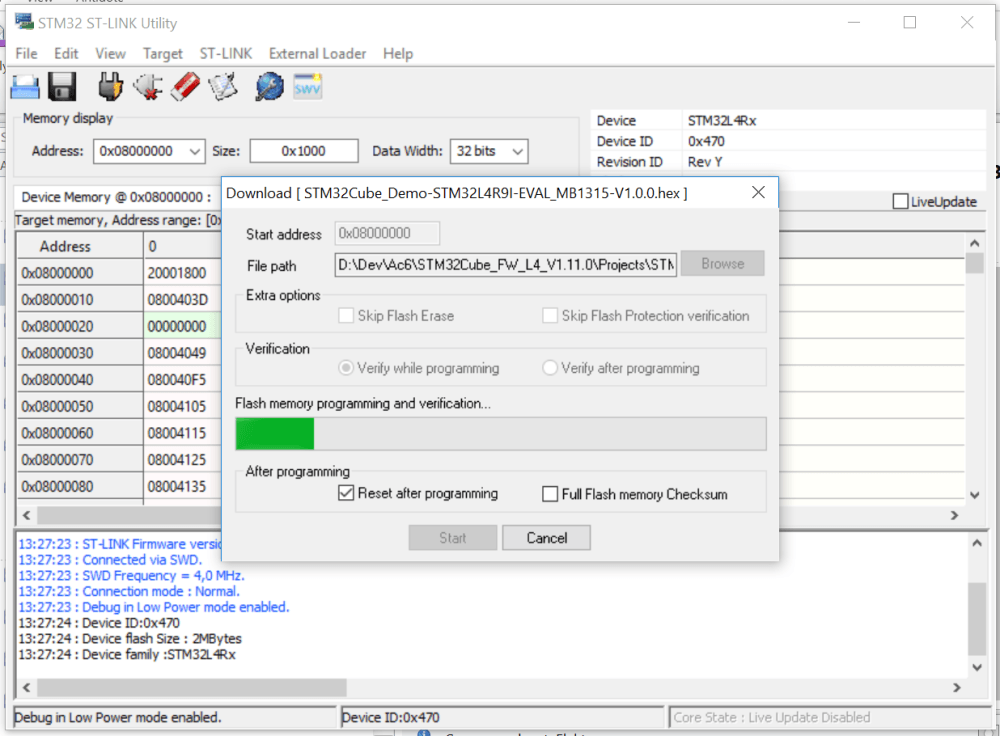Image resolution: width=1000 pixels, height=736 pixels.
Task: Open the External Loader menu
Action: [317, 54]
